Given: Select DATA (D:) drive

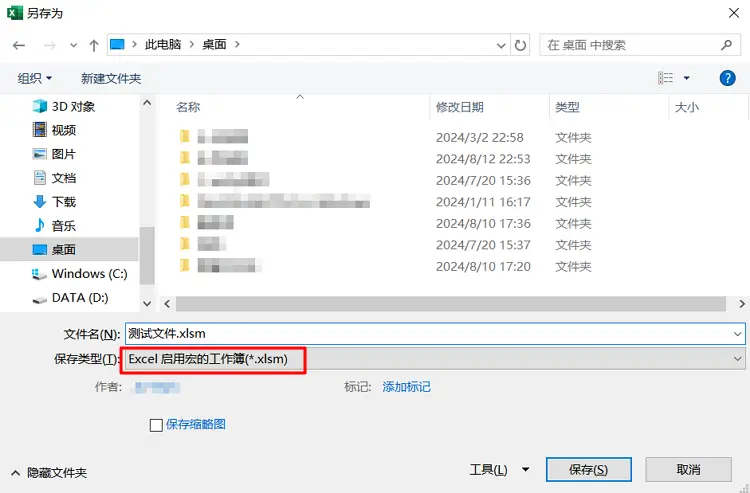Looking at the screenshot, I should (x=69, y=297).
